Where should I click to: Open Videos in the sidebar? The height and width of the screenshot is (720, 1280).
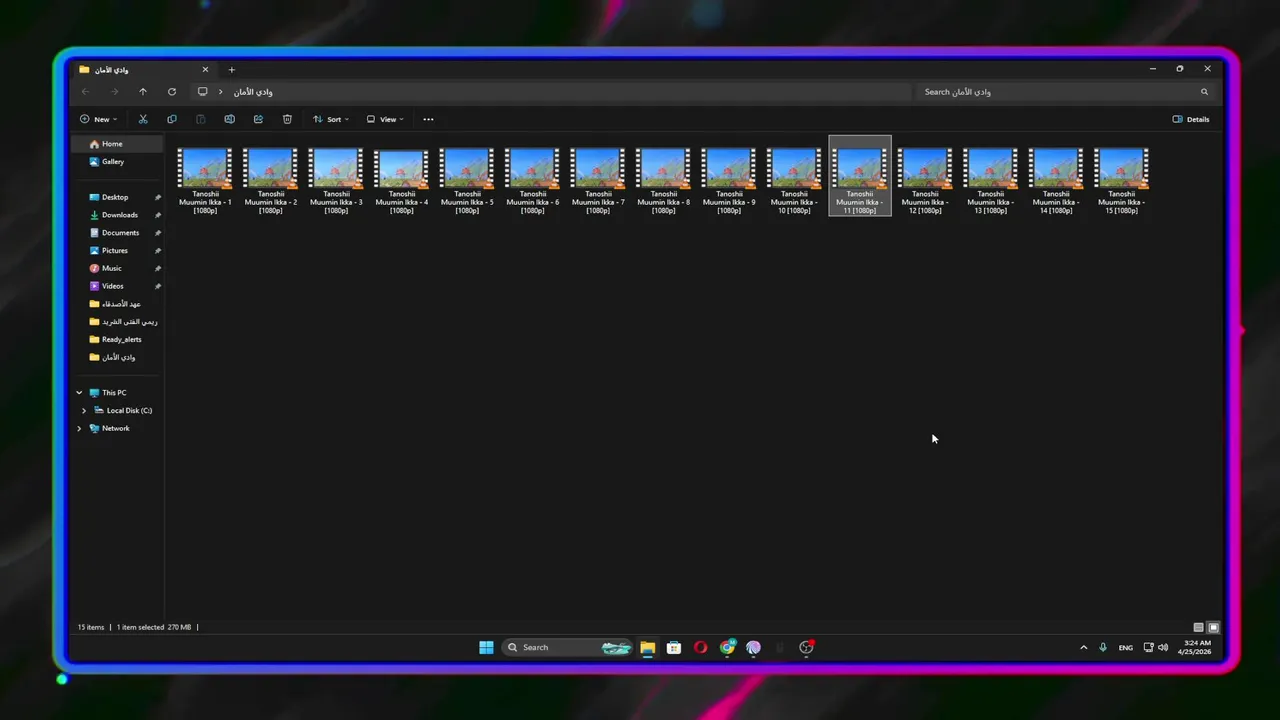[x=116, y=286]
